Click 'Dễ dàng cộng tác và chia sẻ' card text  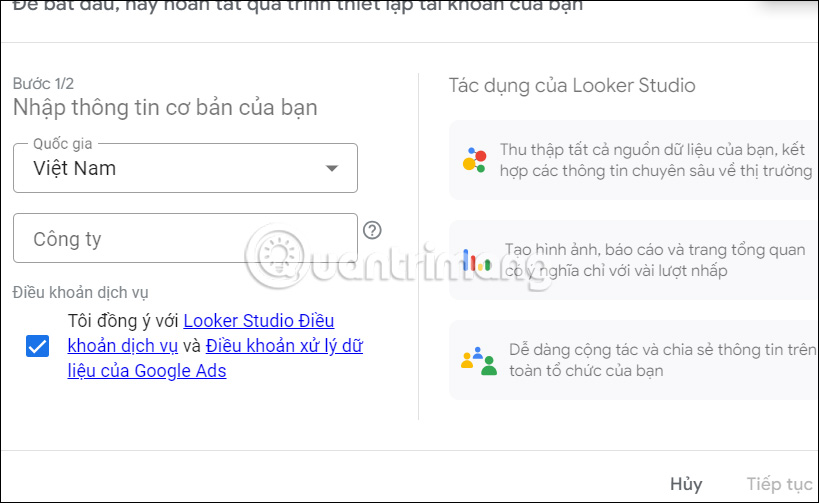(662, 360)
